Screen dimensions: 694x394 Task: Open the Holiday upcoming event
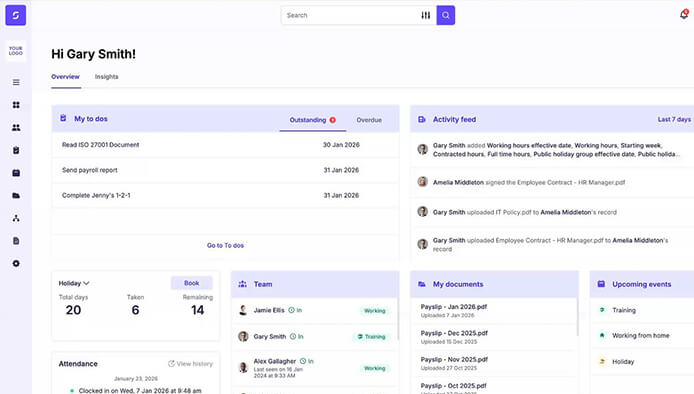(x=623, y=362)
